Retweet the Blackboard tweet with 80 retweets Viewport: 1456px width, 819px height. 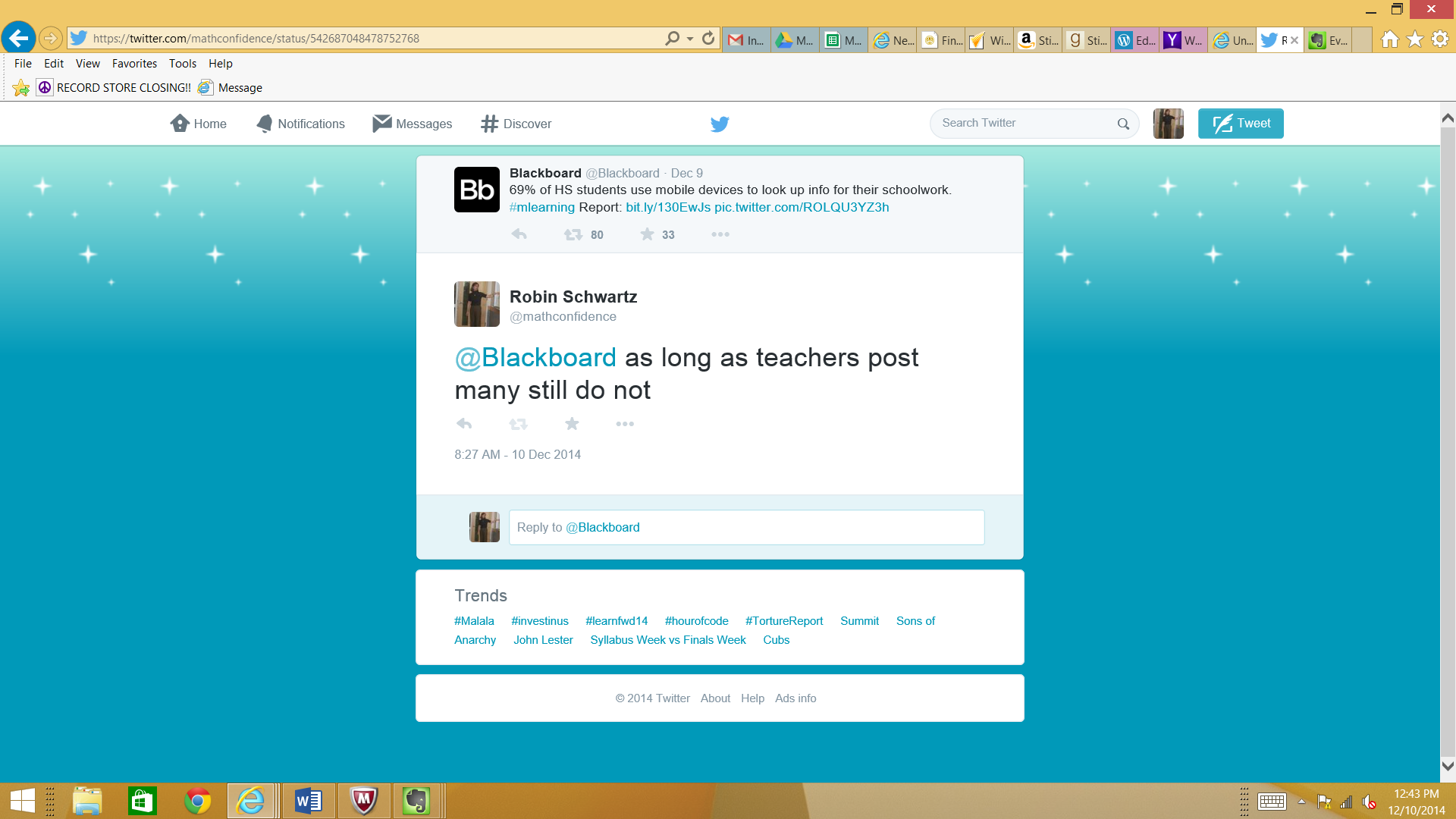(573, 235)
